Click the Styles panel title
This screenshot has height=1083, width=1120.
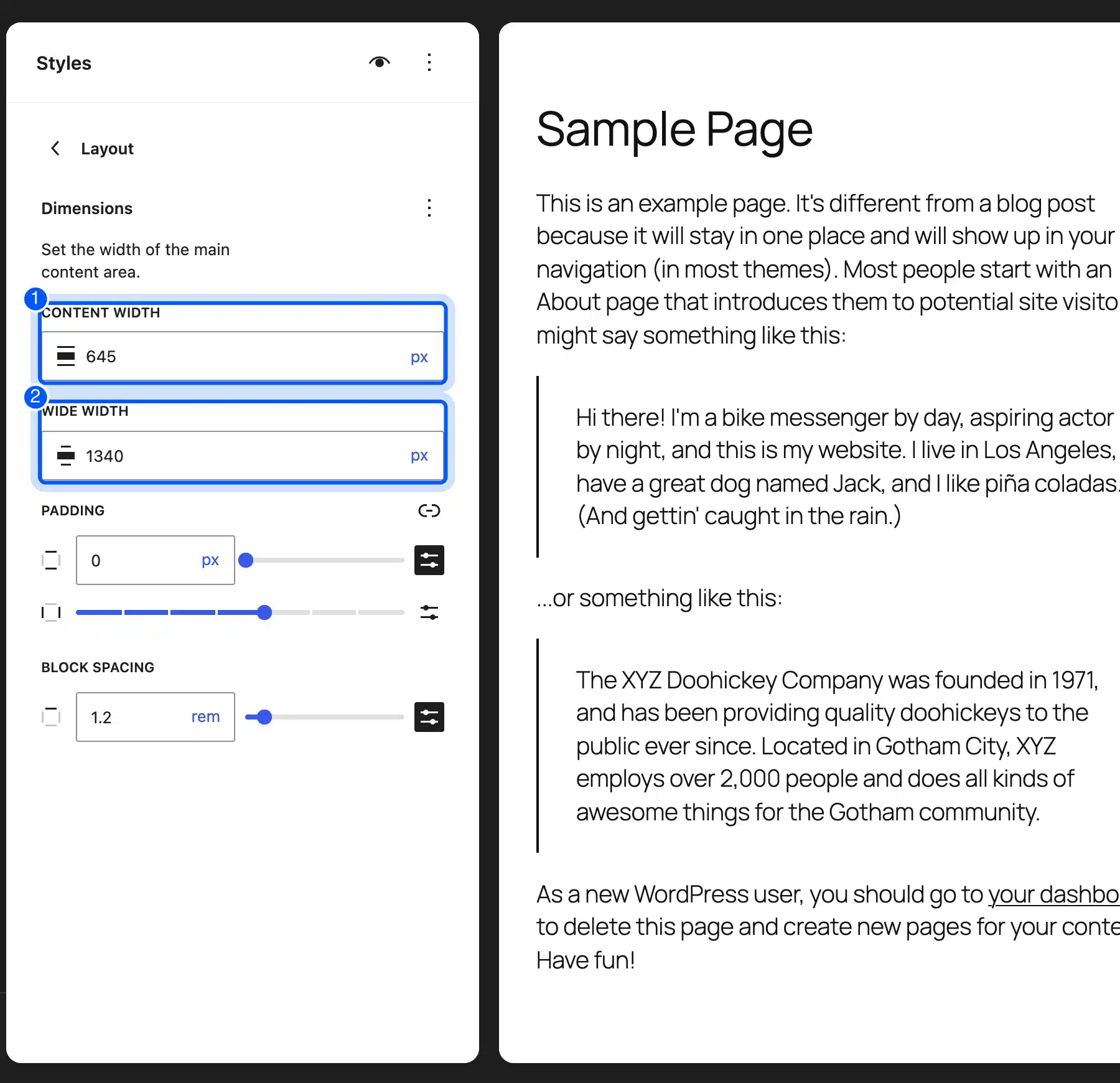(x=63, y=63)
